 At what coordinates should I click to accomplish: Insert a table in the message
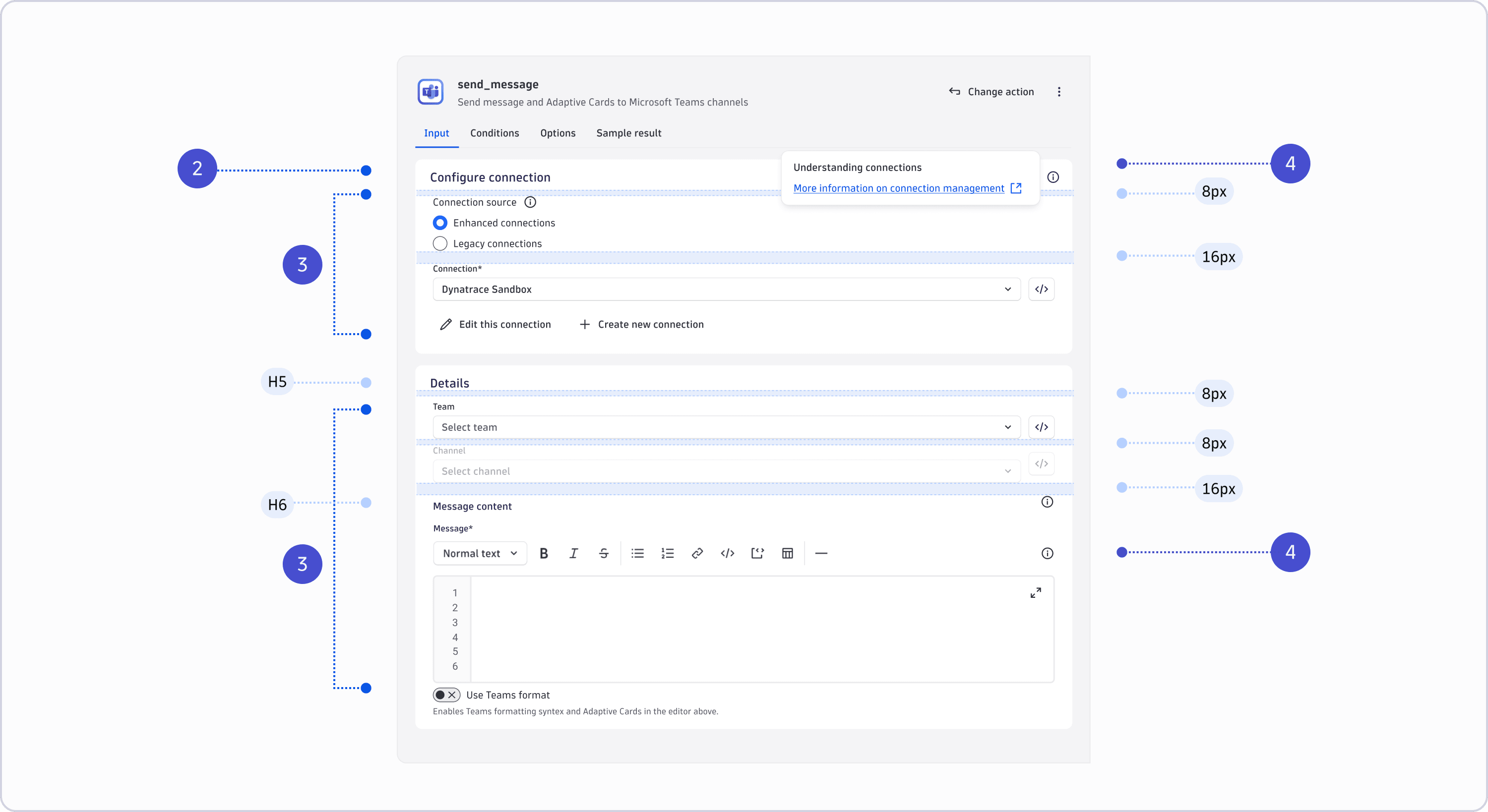click(787, 553)
